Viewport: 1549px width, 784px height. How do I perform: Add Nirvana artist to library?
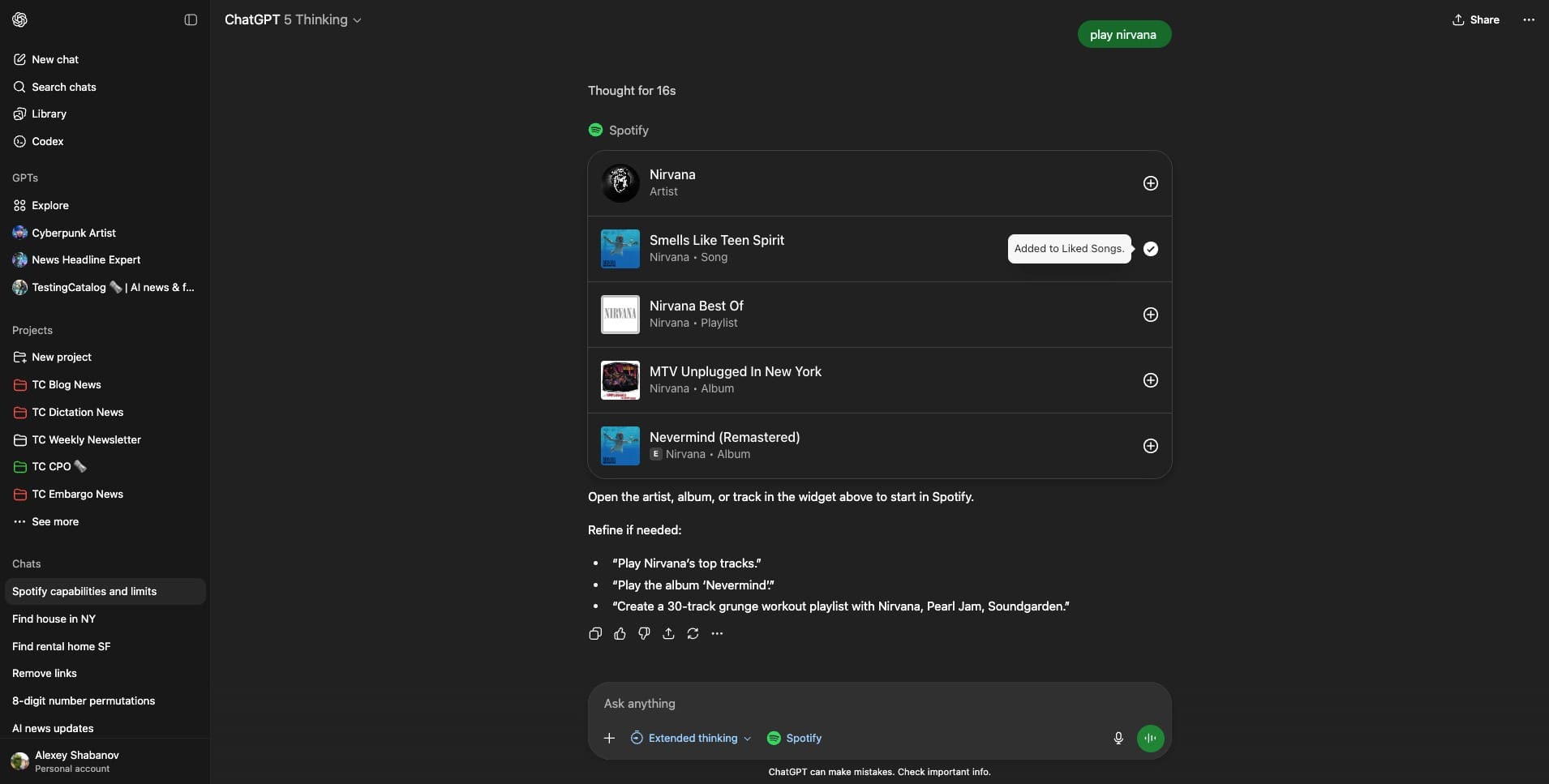pos(1150,183)
